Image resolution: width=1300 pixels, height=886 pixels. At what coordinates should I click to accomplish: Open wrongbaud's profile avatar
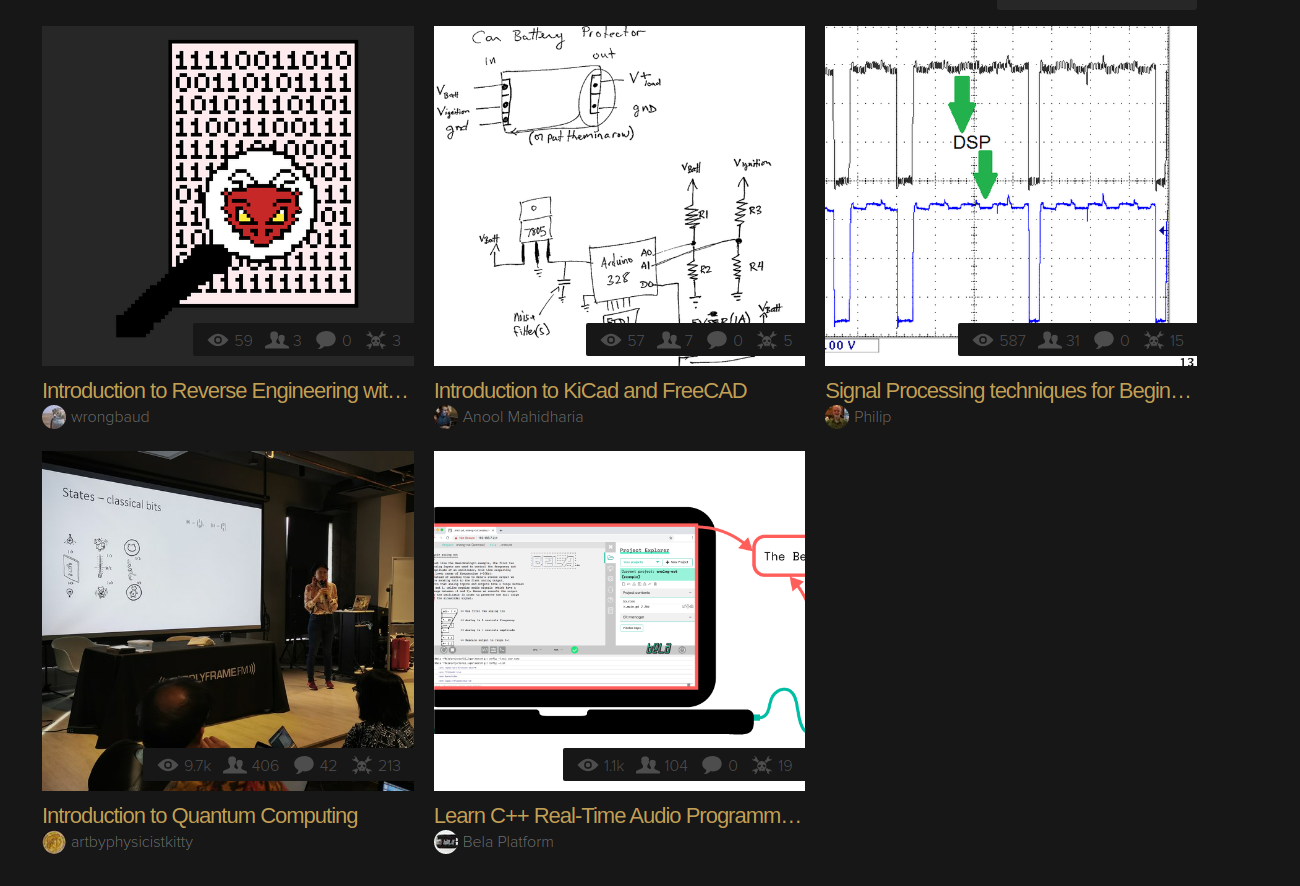54,417
